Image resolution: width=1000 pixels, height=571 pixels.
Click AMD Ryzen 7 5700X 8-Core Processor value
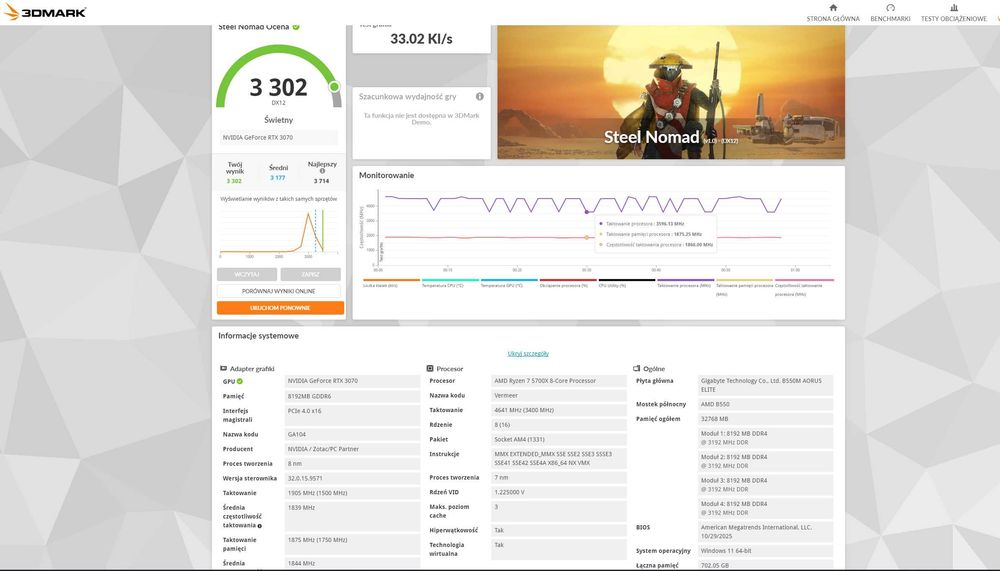click(x=559, y=381)
